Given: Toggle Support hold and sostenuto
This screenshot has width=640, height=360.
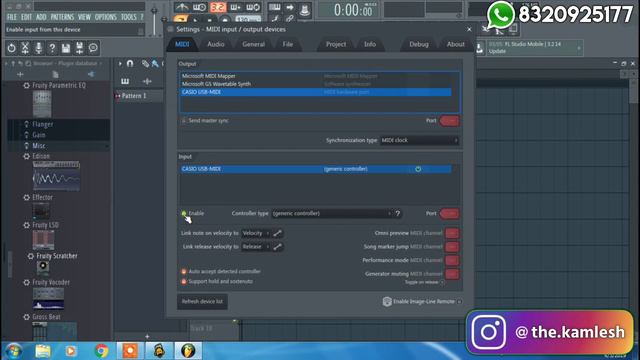Looking at the screenshot, I should coord(217,281).
